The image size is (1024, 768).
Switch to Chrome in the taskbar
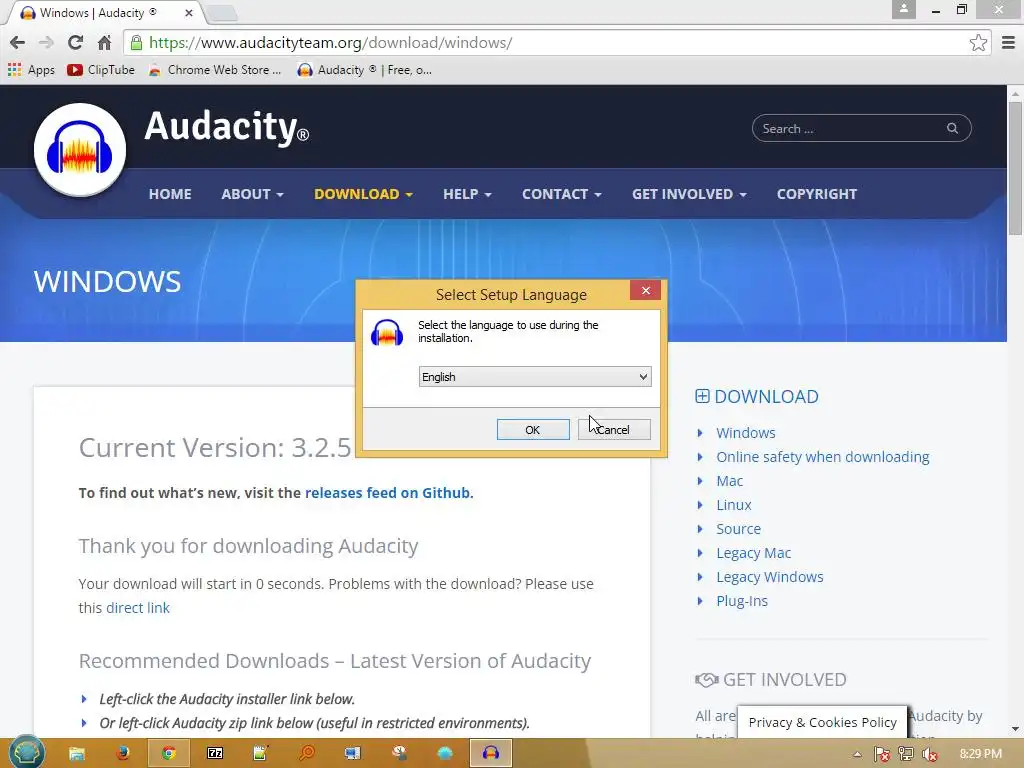[168, 754]
